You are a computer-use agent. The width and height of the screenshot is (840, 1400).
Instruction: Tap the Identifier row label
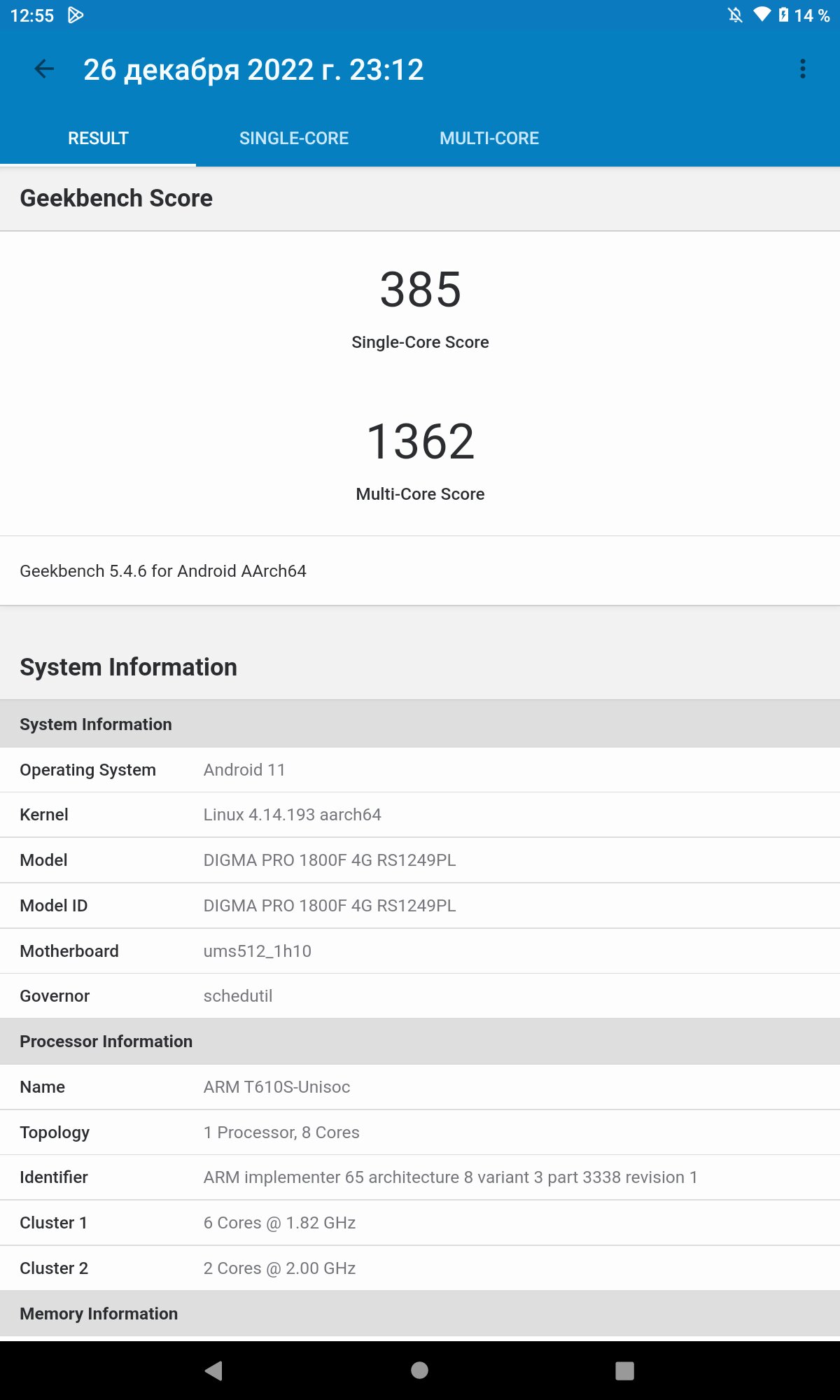(54, 1177)
